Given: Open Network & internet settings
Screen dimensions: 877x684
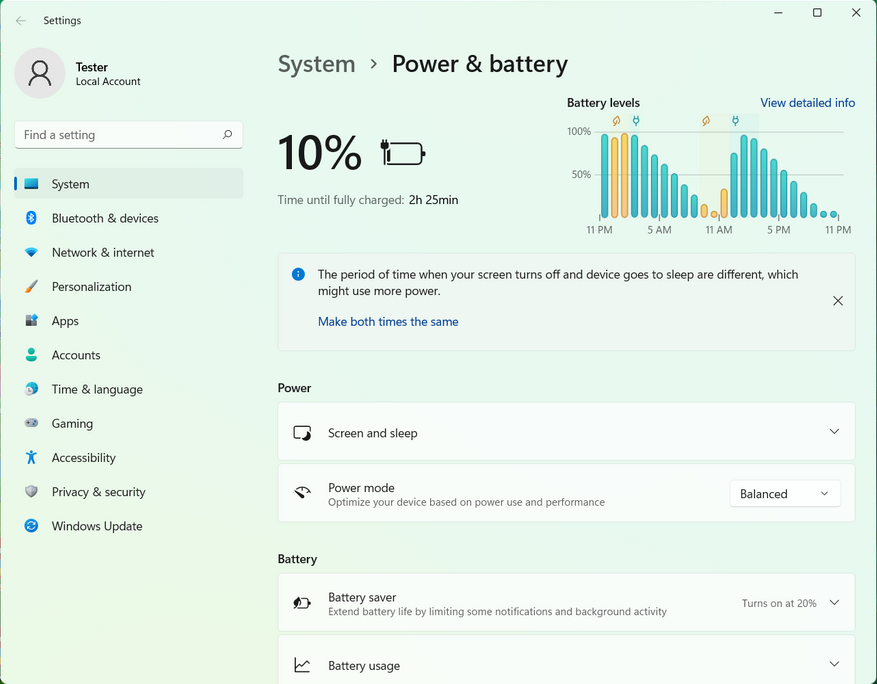Looking at the screenshot, I should [x=103, y=252].
